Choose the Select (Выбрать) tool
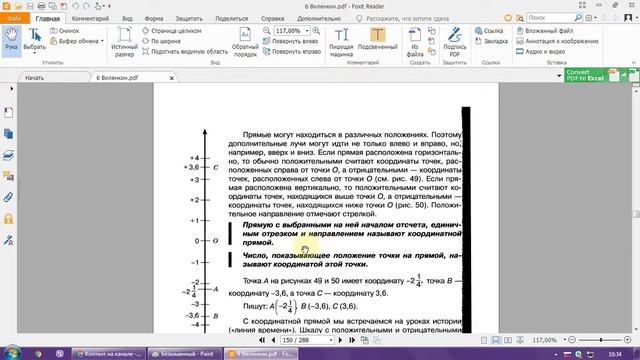 35,41
